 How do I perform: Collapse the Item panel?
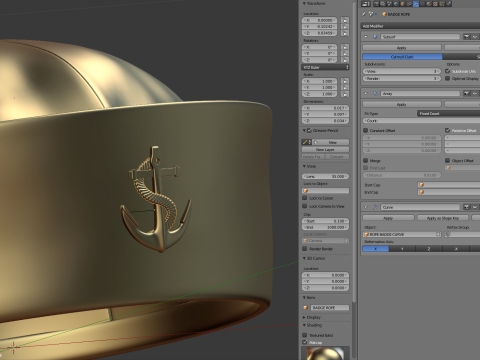[x=304, y=297]
